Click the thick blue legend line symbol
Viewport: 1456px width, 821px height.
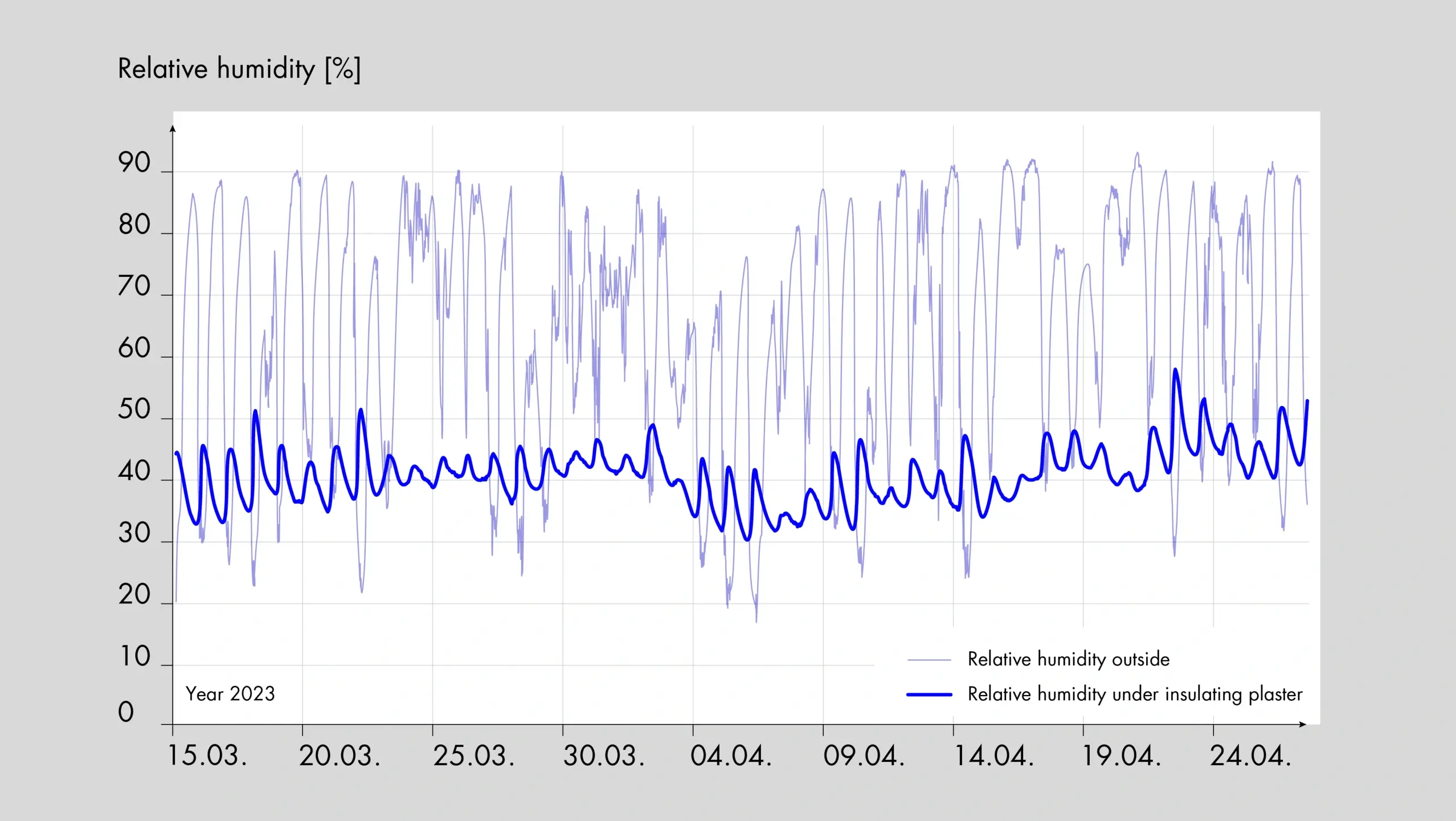point(930,694)
